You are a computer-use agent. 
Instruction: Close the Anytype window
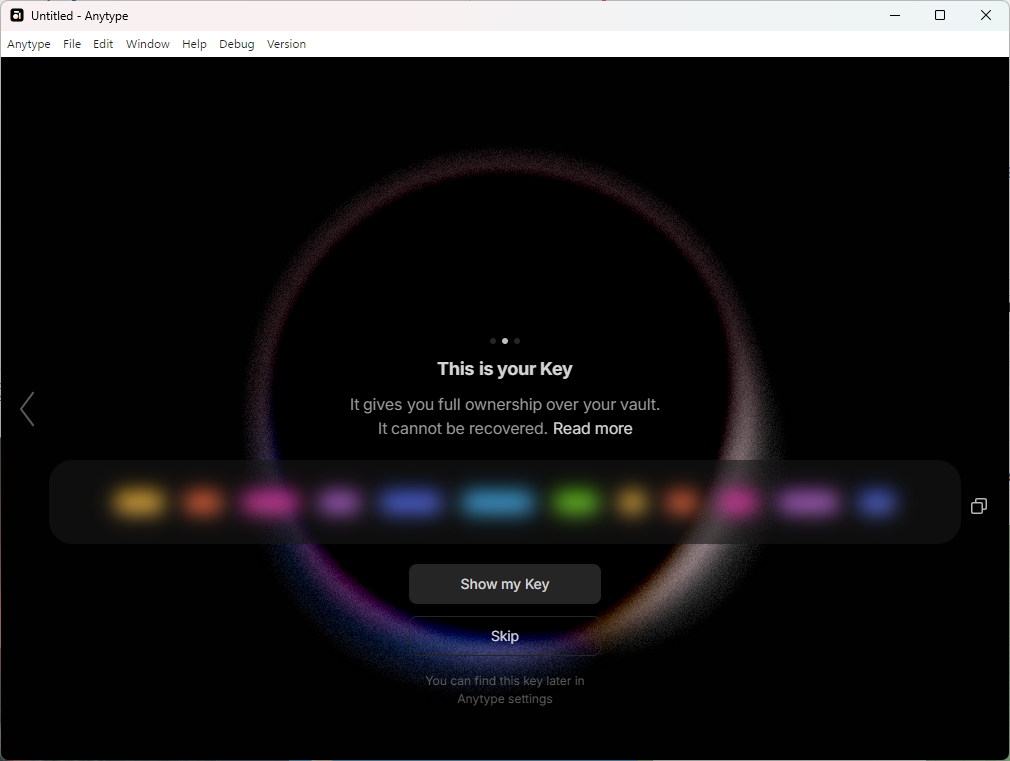click(x=986, y=15)
